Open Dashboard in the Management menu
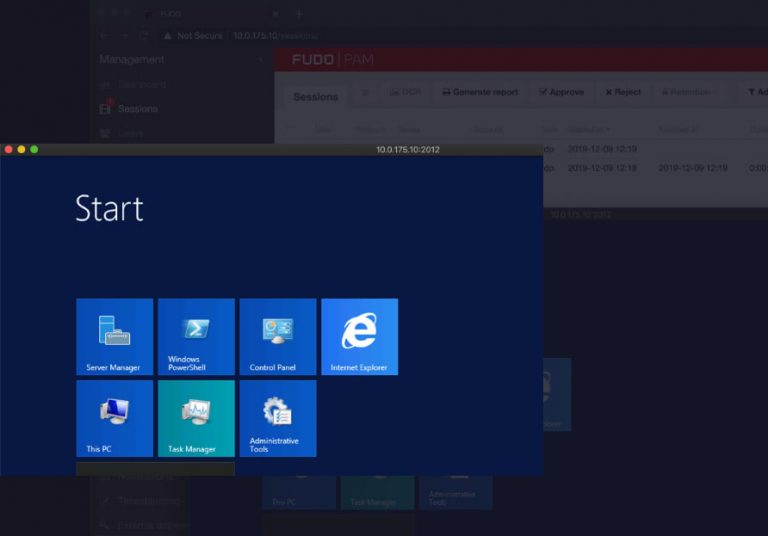 142,85
